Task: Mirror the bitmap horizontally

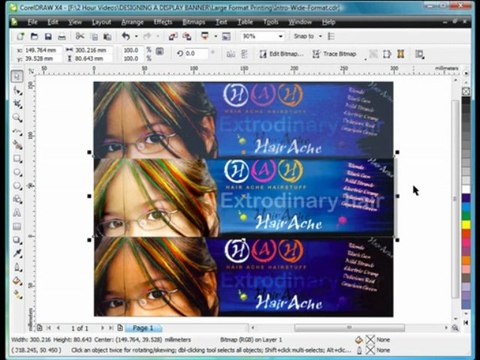Action: click(x=230, y=54)
